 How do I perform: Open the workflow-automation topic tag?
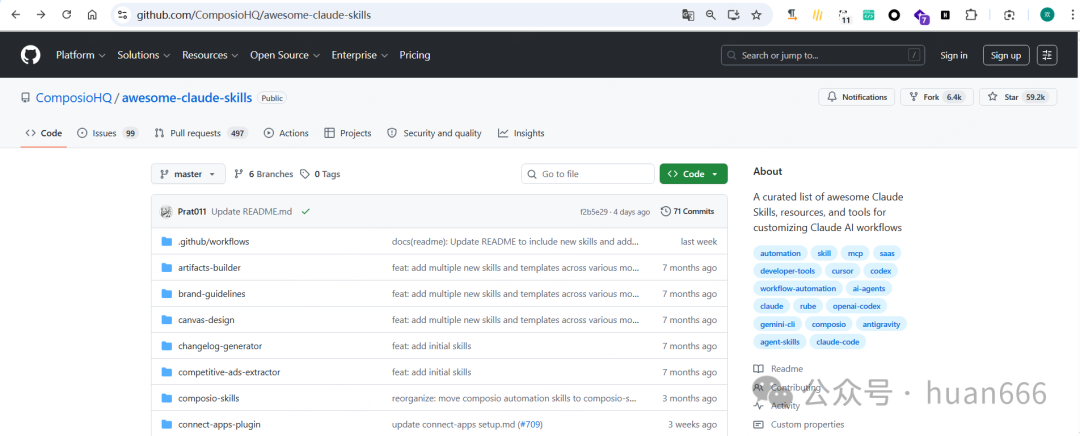pyautogui.click(x=798, y=289)
